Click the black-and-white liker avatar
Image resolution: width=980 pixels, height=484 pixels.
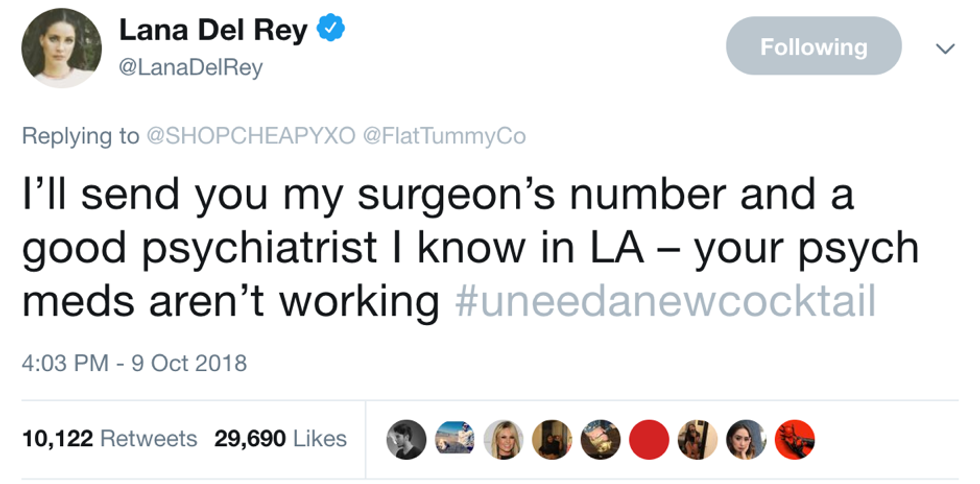(x=406, y=438)
